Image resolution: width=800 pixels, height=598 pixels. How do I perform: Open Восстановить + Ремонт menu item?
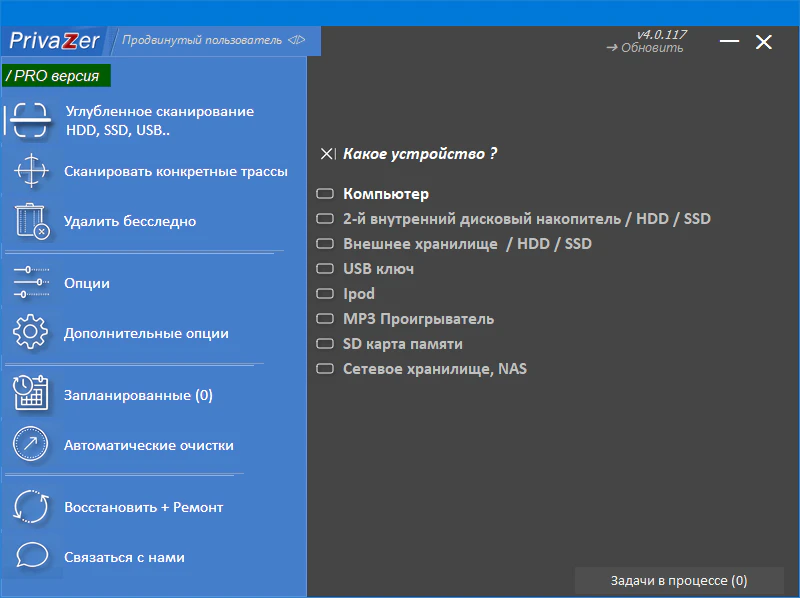[143, 507]
